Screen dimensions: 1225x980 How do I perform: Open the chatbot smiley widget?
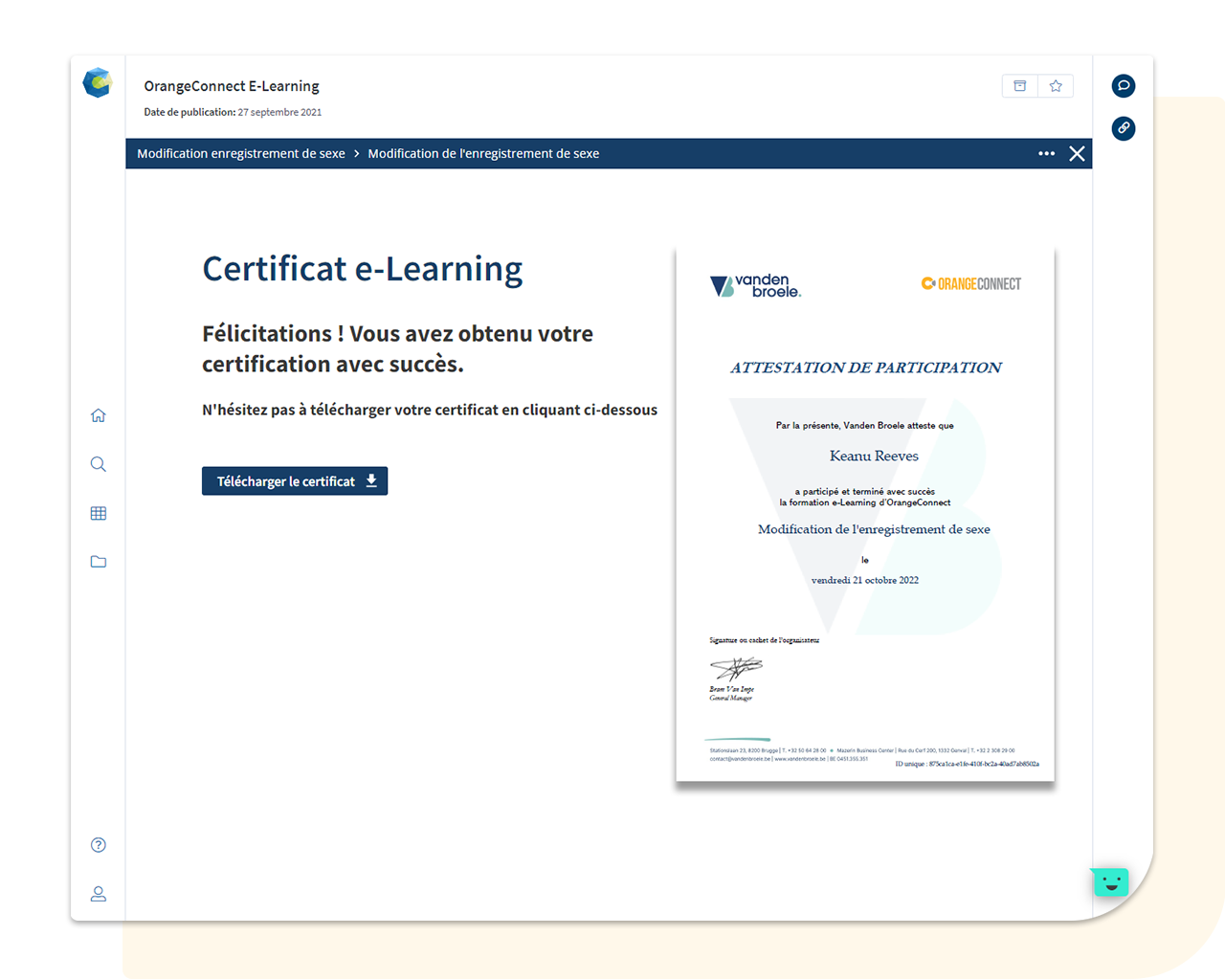pos(1110,881)
